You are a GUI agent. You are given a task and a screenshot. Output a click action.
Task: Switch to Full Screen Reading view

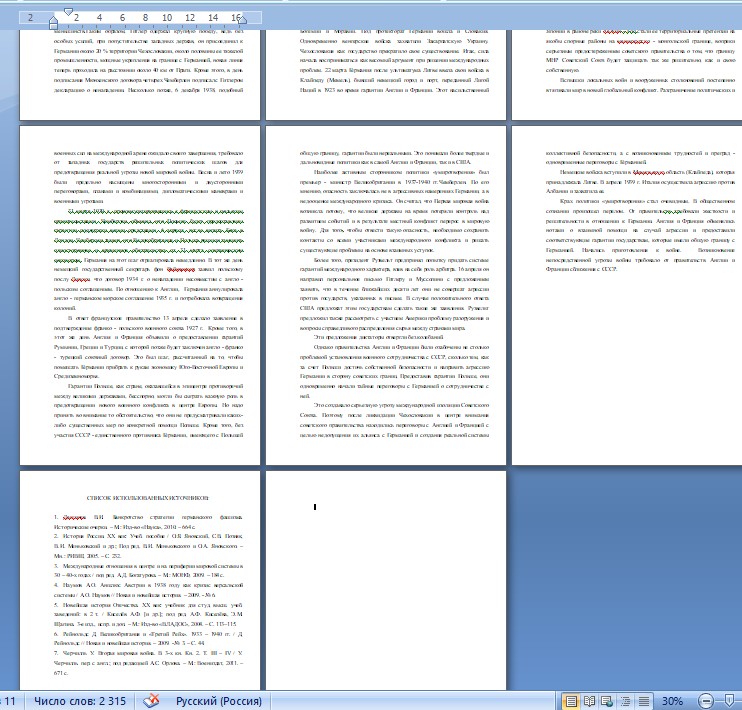click(588, 700)
